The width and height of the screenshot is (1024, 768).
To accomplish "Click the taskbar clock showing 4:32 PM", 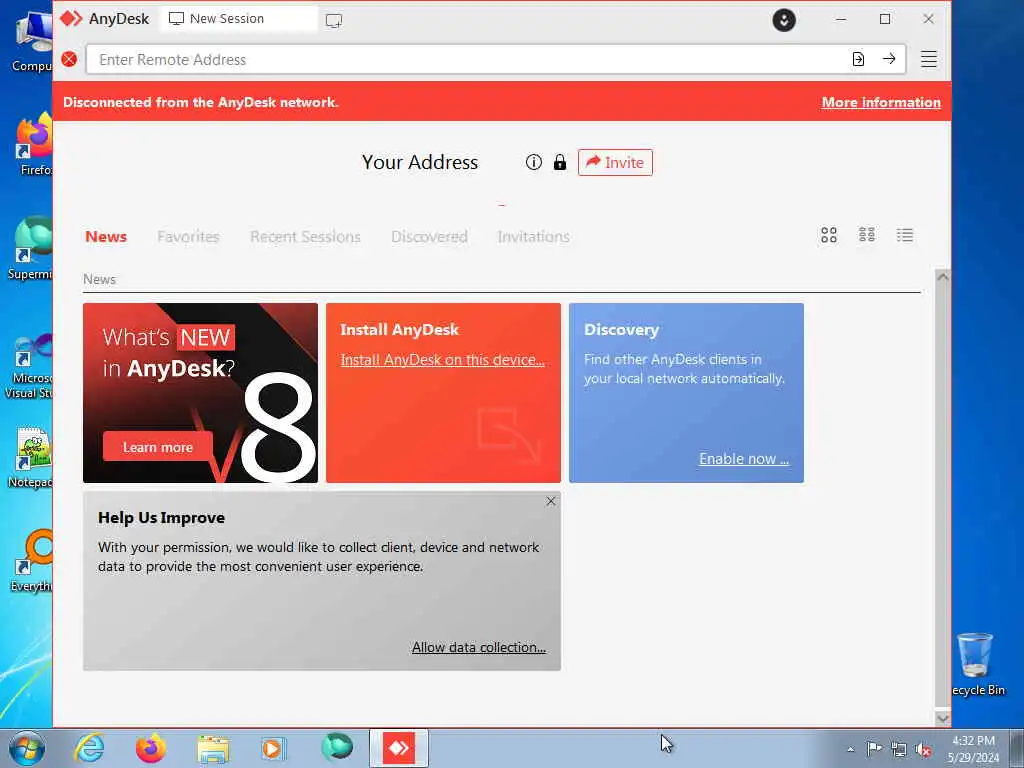I will (973, 749).
